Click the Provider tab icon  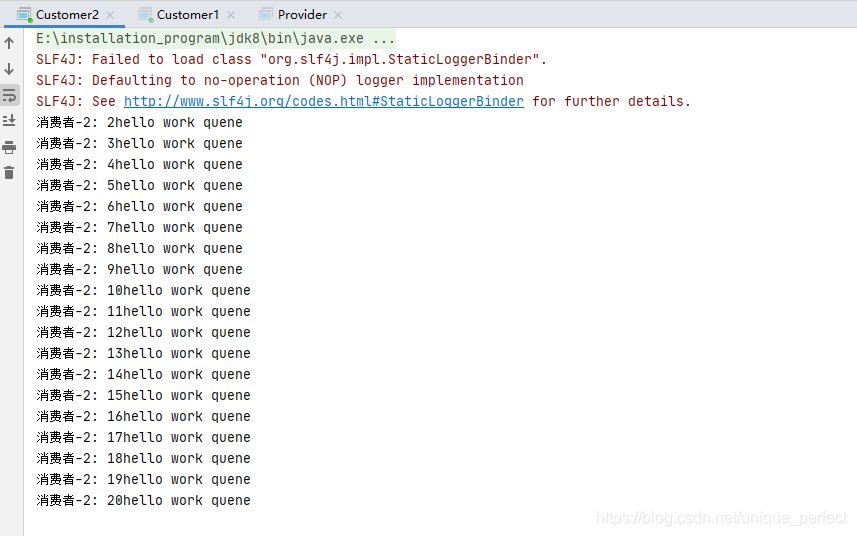266,14
